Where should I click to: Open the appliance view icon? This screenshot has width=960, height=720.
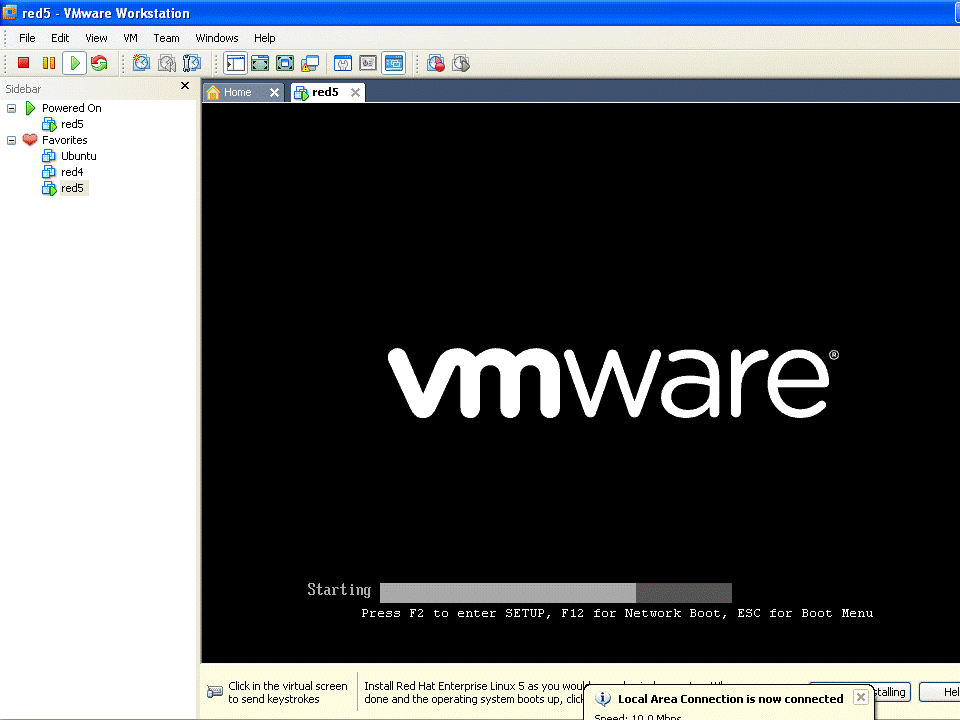pyautogui.click(x=368, y=63)
